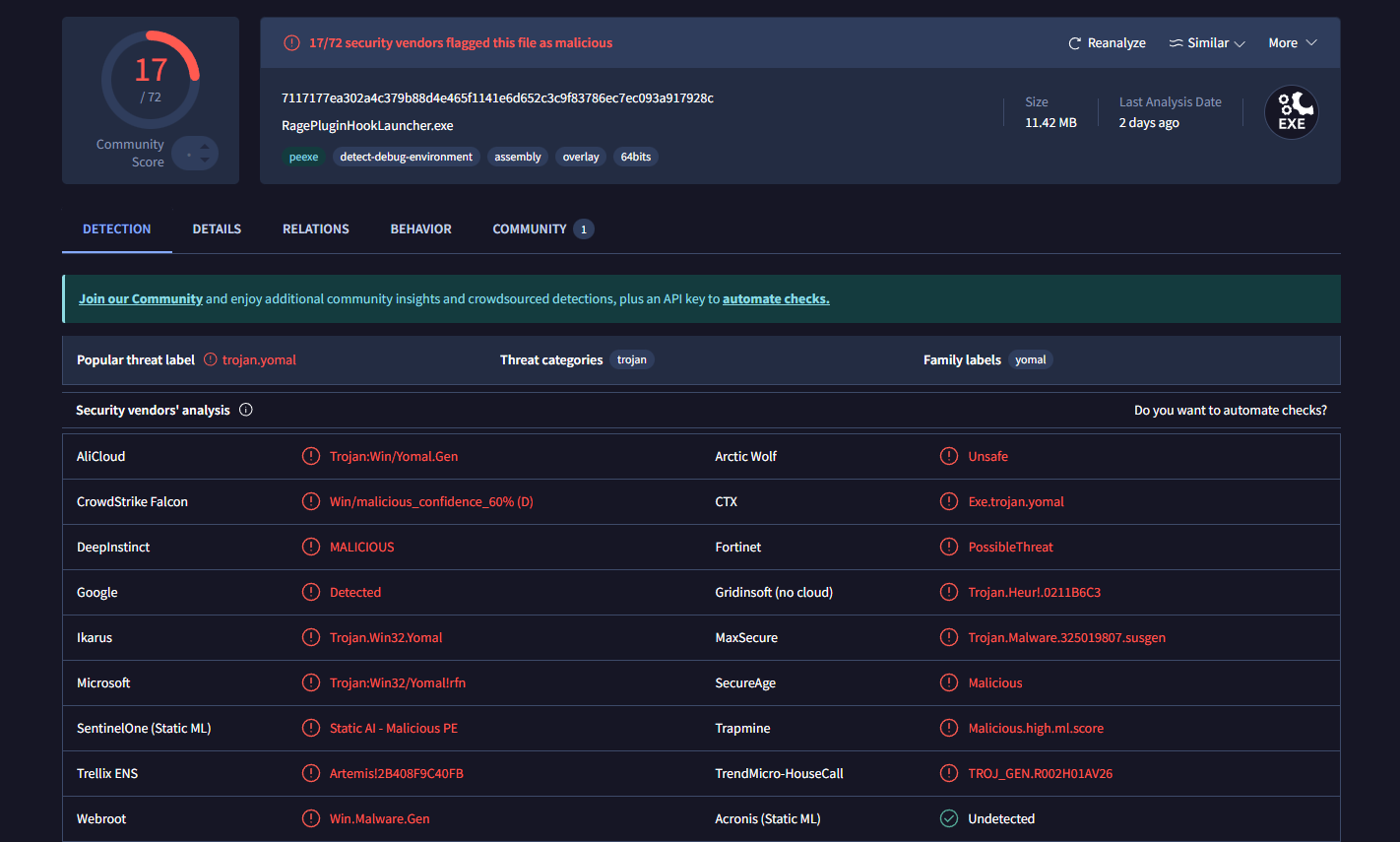Upvote the community score with up arrow
Image resolution: width=1400 pixels, height=842 pixels.
click(x=205, y=147)
